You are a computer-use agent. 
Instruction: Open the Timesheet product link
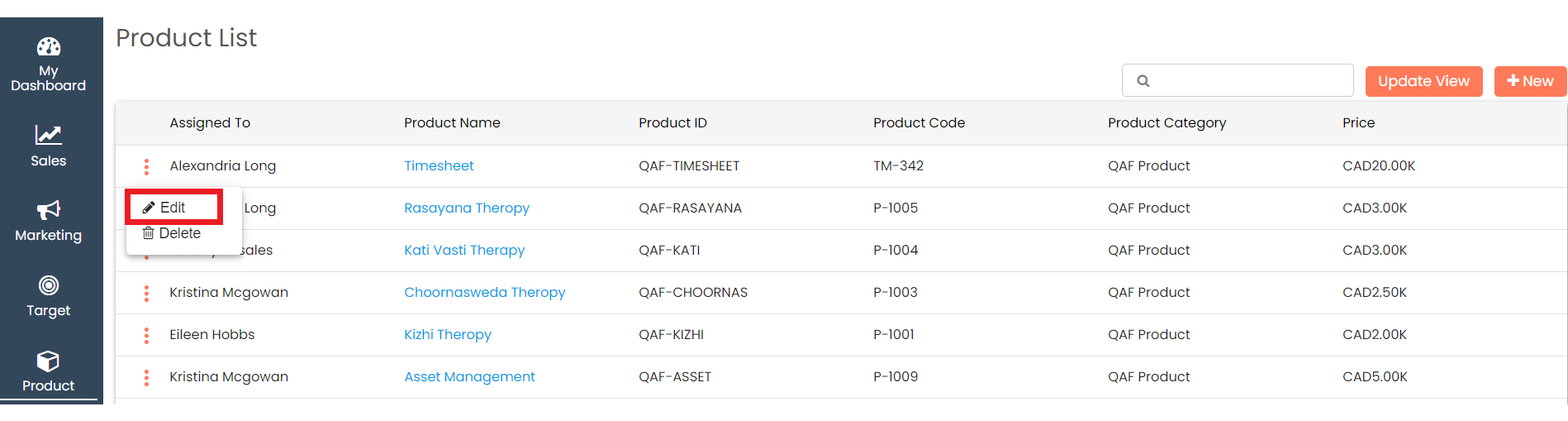click(x=439, y=165)
